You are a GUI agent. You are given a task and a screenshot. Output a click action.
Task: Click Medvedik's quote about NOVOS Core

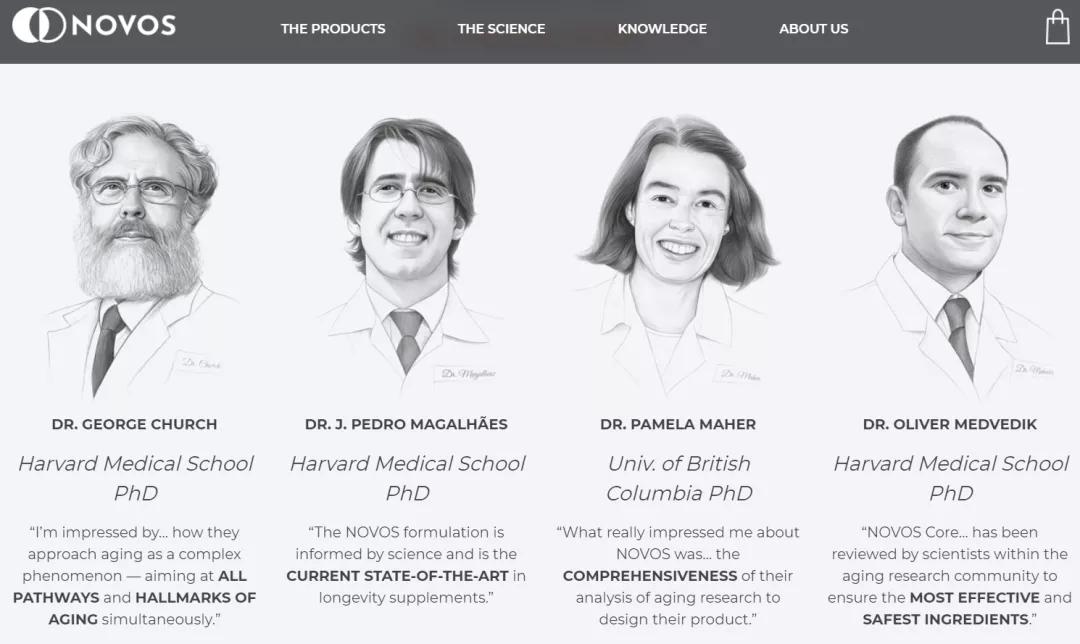click(x=950, y=576)
